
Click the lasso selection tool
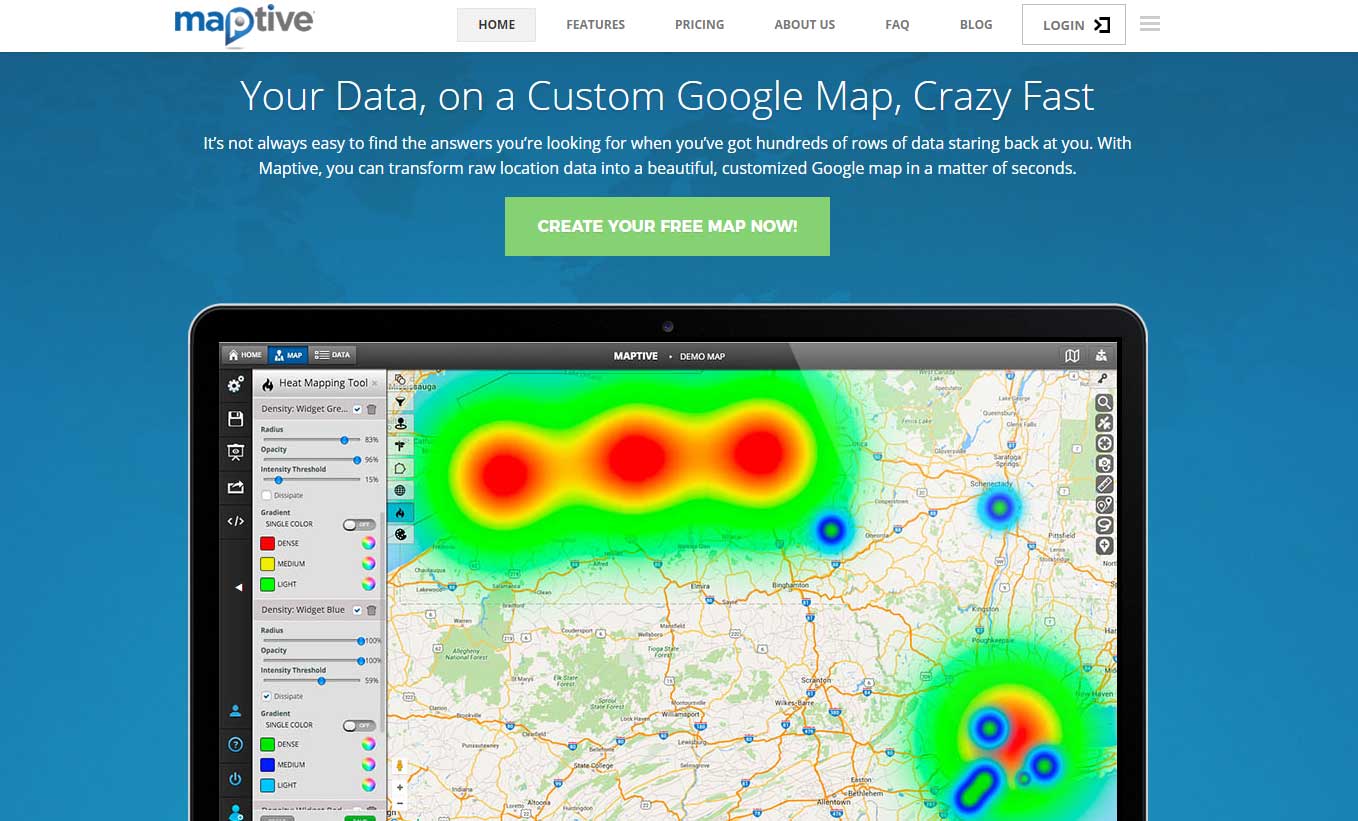point(1104,525)
